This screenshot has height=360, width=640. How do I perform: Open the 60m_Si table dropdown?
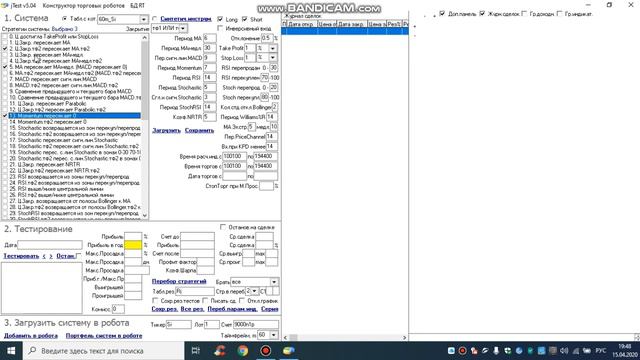143,19
